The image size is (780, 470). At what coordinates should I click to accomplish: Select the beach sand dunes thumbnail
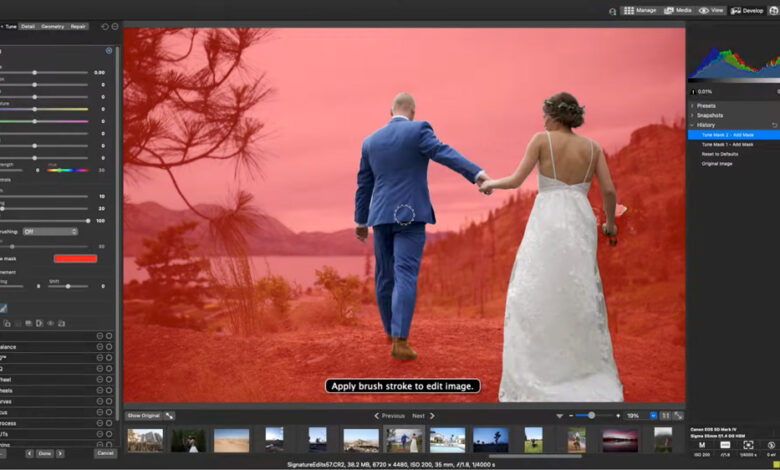click(231, 440)
